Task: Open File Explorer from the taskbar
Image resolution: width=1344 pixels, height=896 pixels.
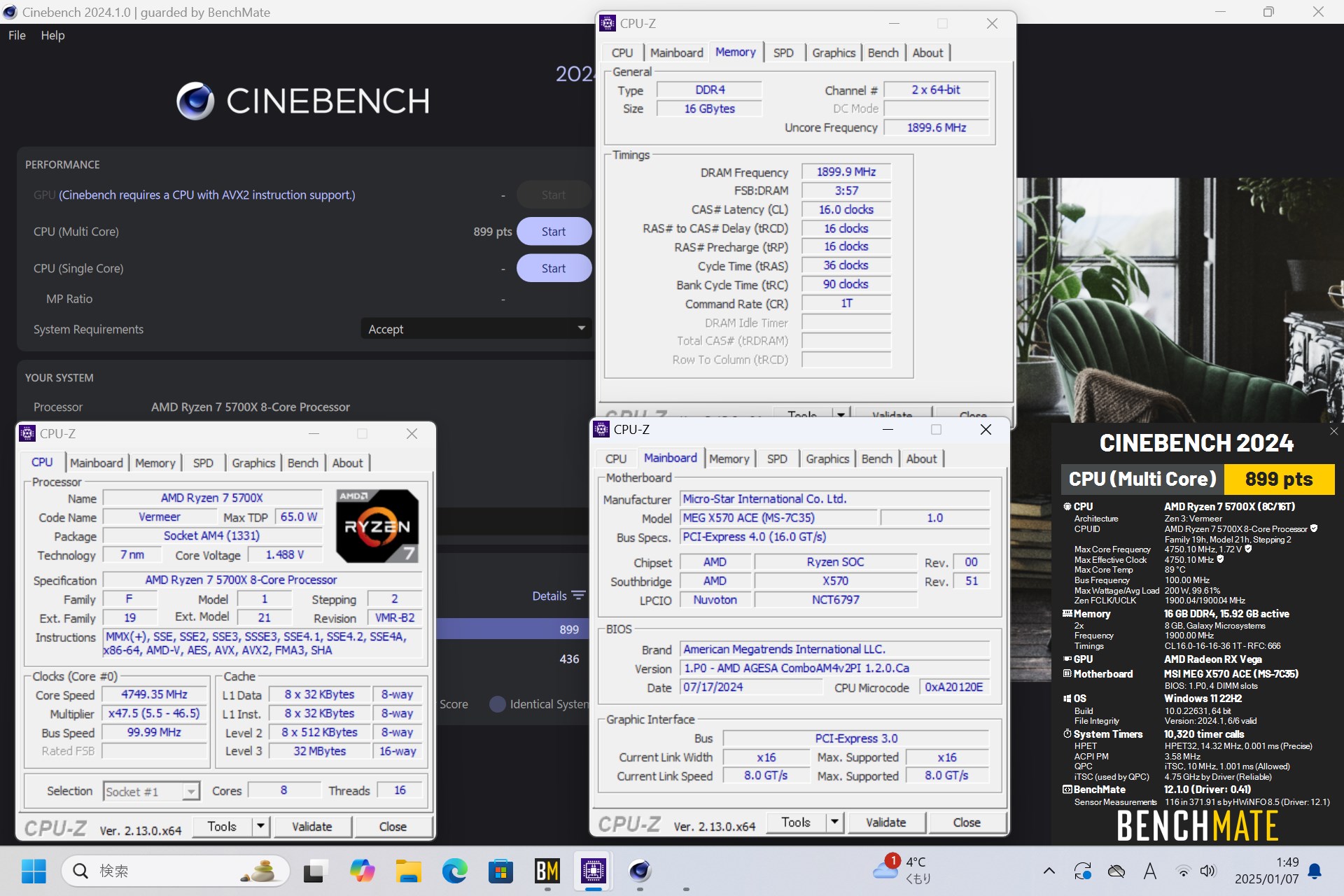Action: (408, 871)
